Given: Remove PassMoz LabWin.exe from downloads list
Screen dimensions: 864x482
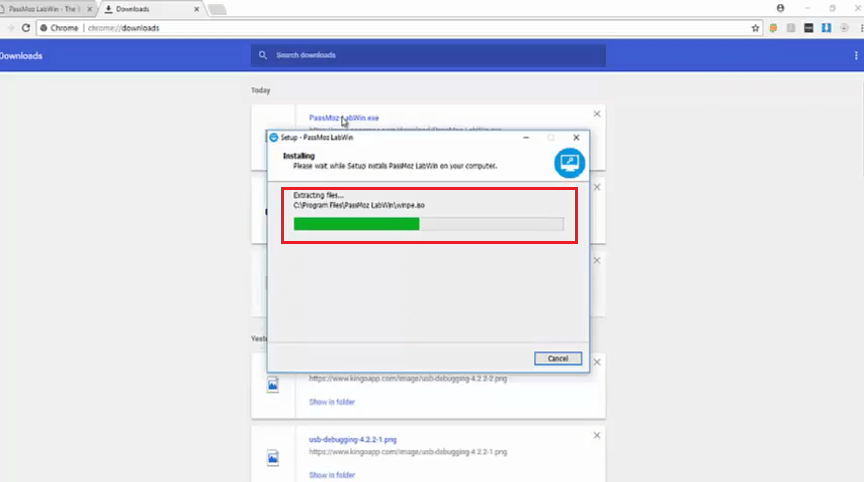Looking at the screenshot, I should (597, 114).
